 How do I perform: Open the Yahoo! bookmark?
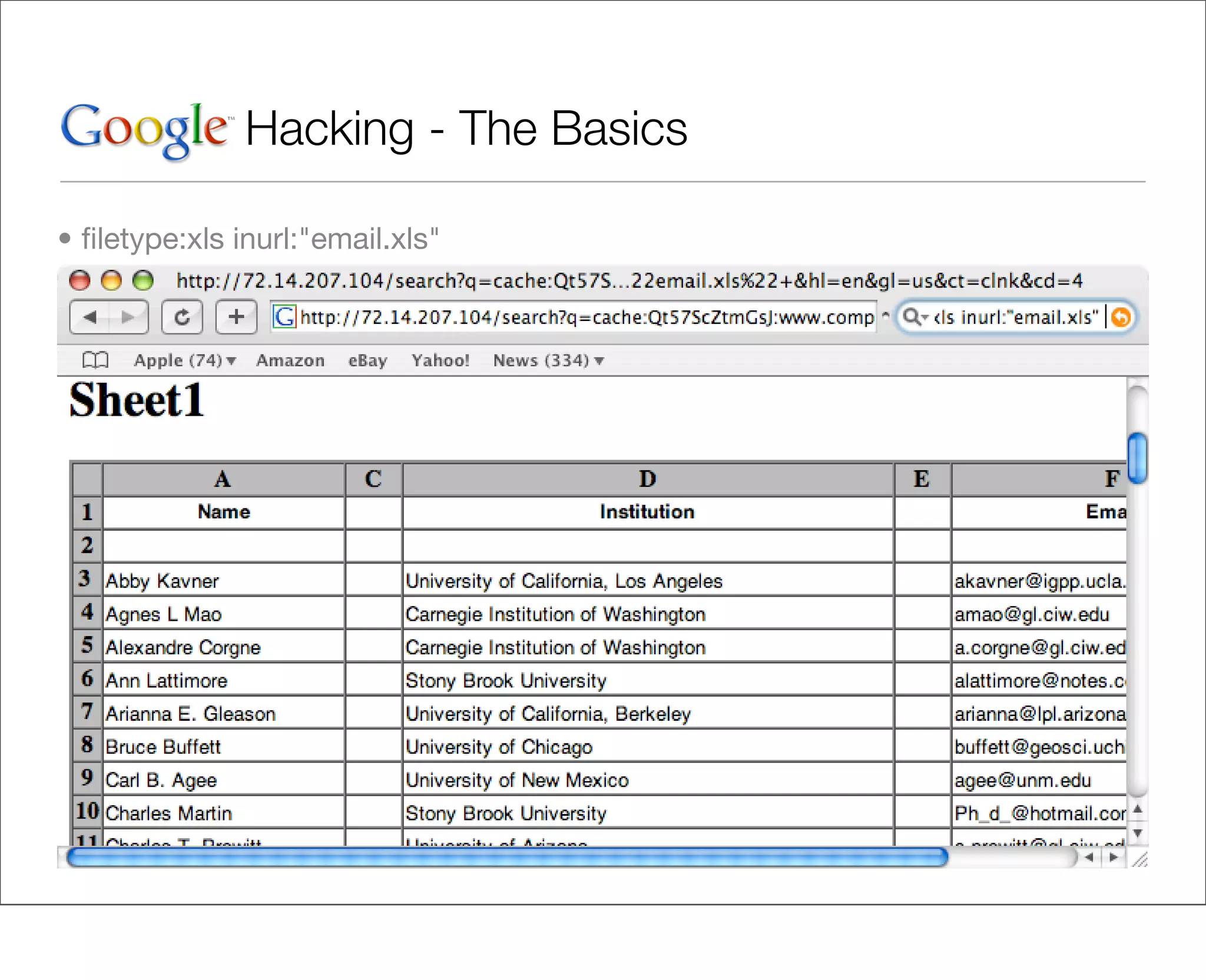pyautogui.click(x=440, y=360)
